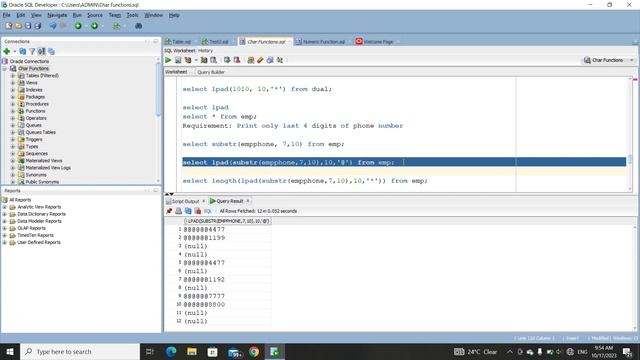Click the SQL link in Query Result toolbar
This screenshot has width=640, height=360.
point(208,211)
